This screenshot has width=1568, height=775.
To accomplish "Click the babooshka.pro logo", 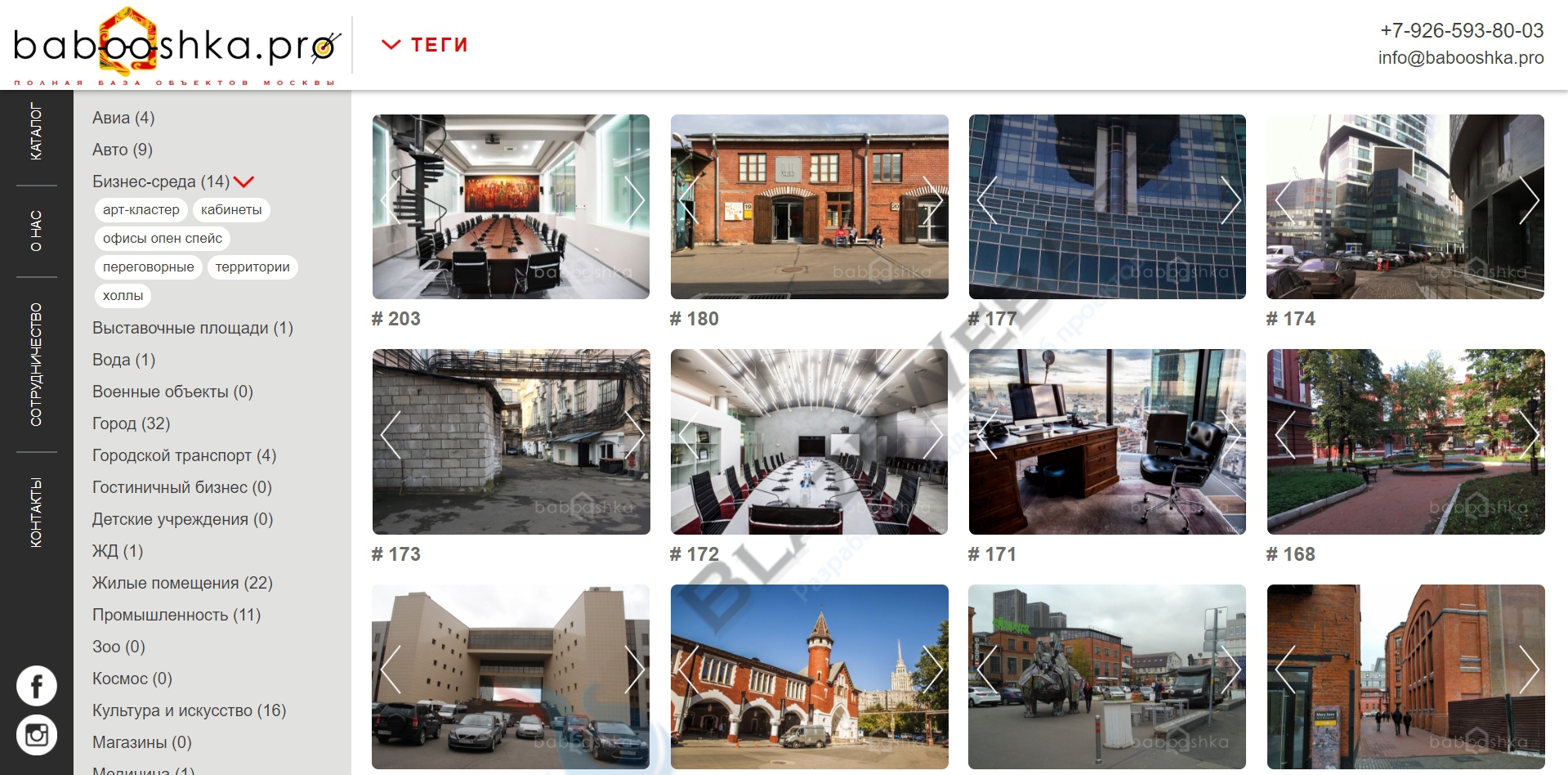I will click(176, 45).
